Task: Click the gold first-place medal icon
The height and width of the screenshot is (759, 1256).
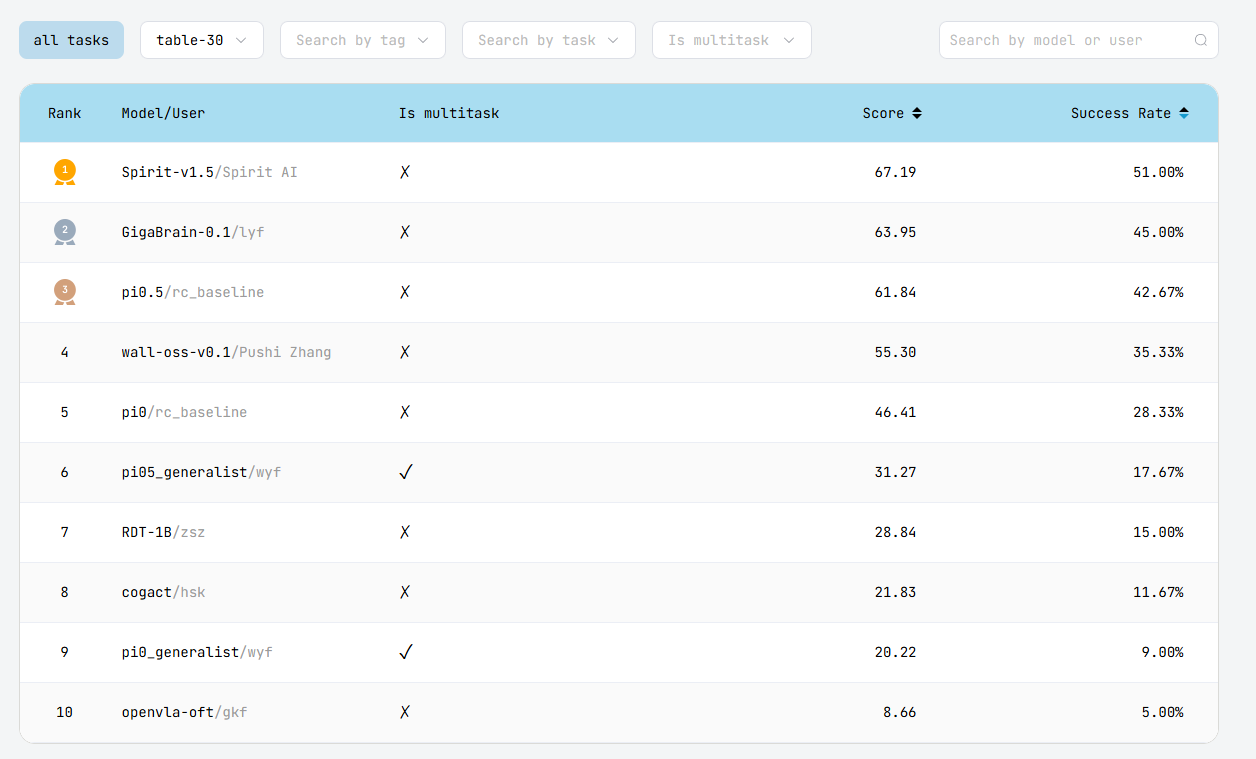Action: 65,172
